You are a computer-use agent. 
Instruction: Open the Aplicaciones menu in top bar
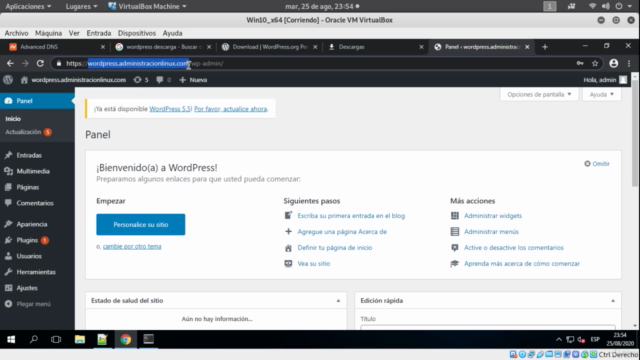pyautogui.click(x=28, y=6)
